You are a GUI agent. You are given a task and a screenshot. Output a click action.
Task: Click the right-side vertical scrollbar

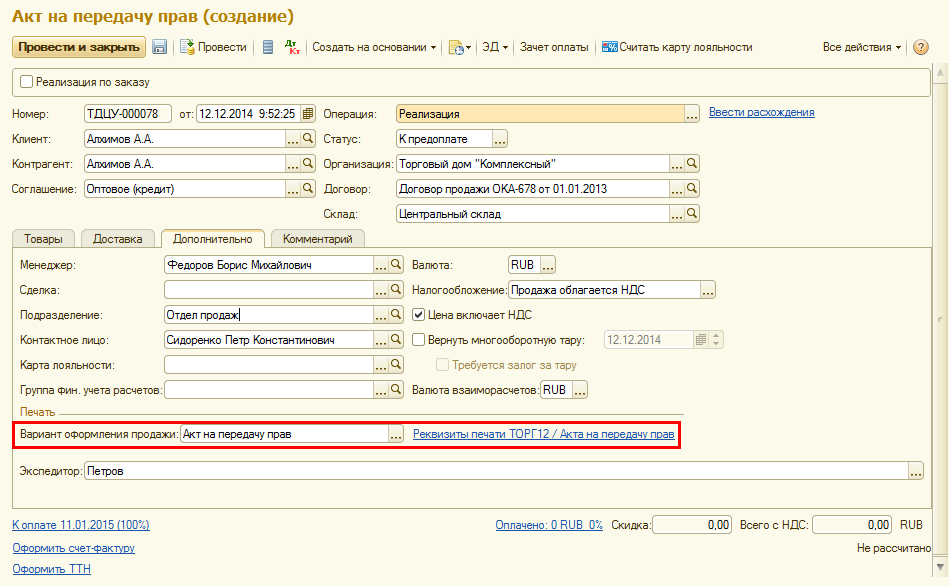tap(940, 317)
